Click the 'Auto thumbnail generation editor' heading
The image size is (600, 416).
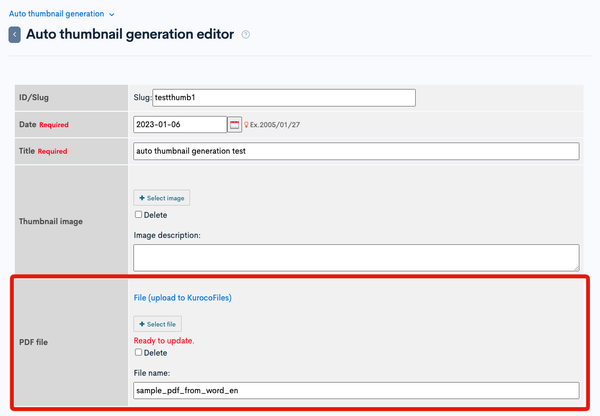point(130,34)
